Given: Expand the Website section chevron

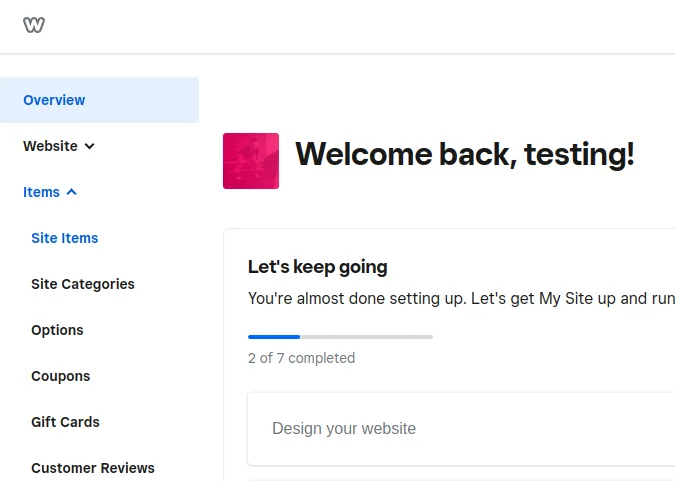Looking at the screenshot, I should click(90, 146).
